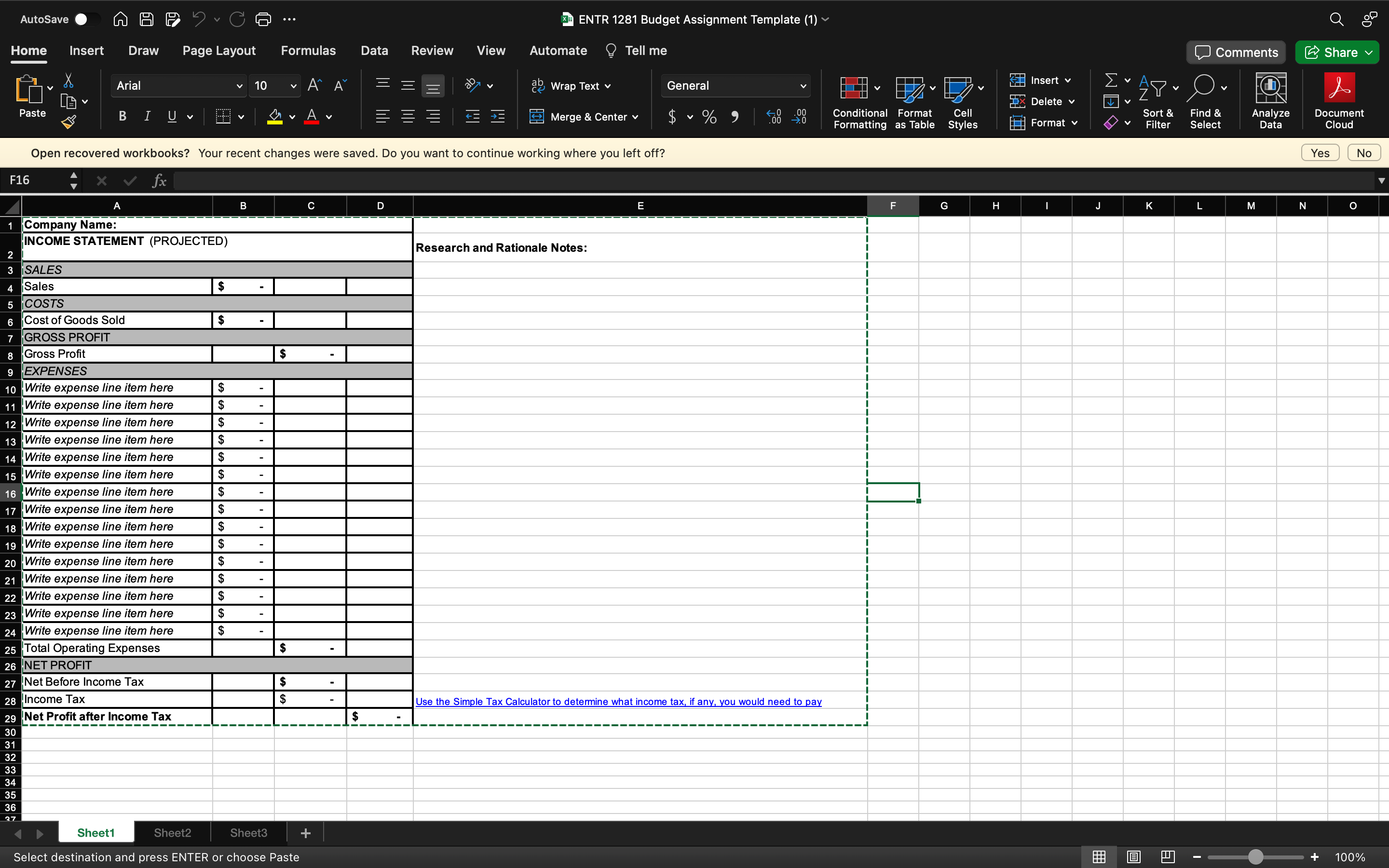
Task: Open Document Cloud Adobe icon
Action: coord(1339,88)
